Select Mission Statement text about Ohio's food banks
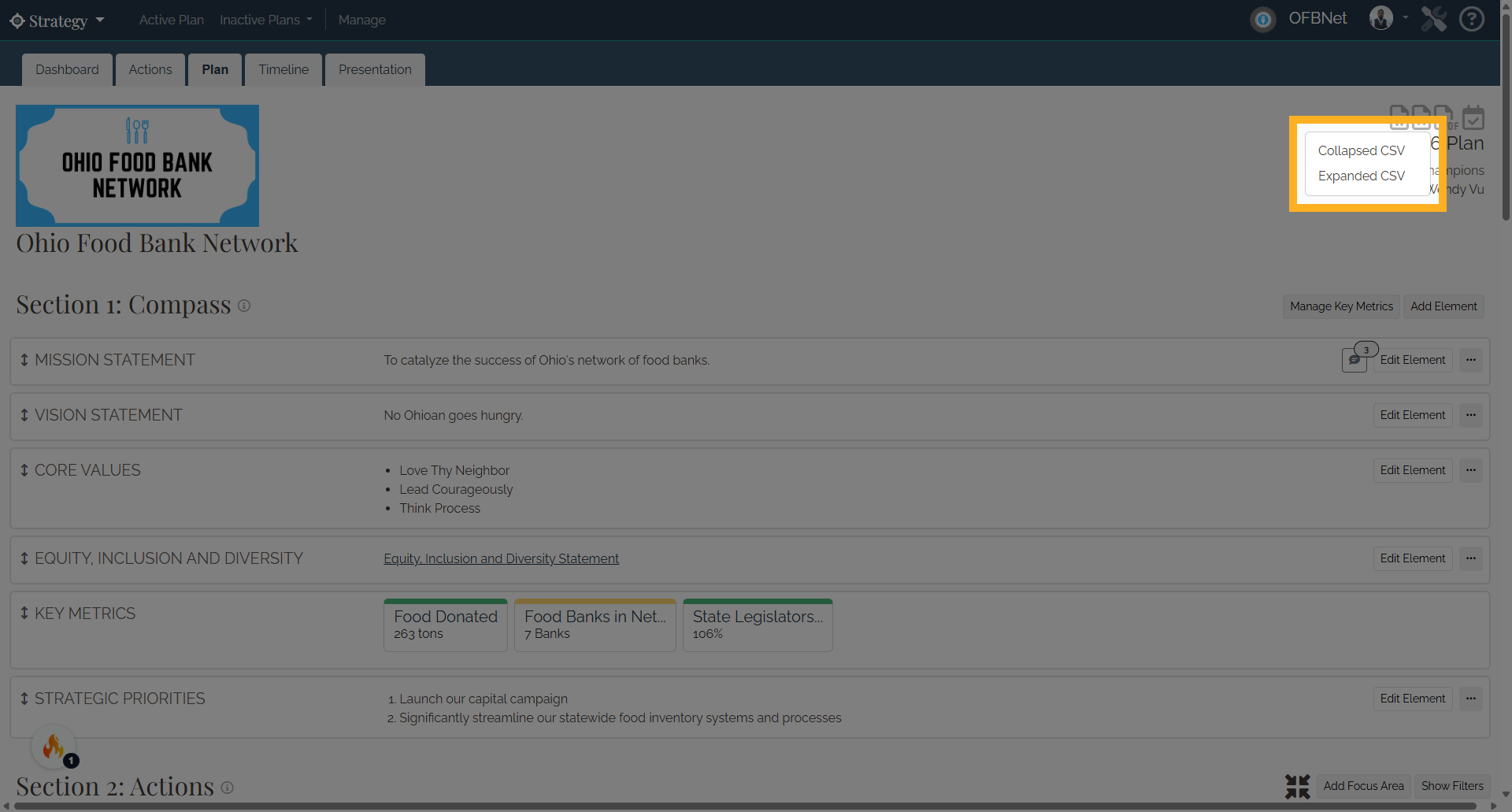Image resolution: width=1512 pixels, height=812 pixels. (x=547, y=360)
